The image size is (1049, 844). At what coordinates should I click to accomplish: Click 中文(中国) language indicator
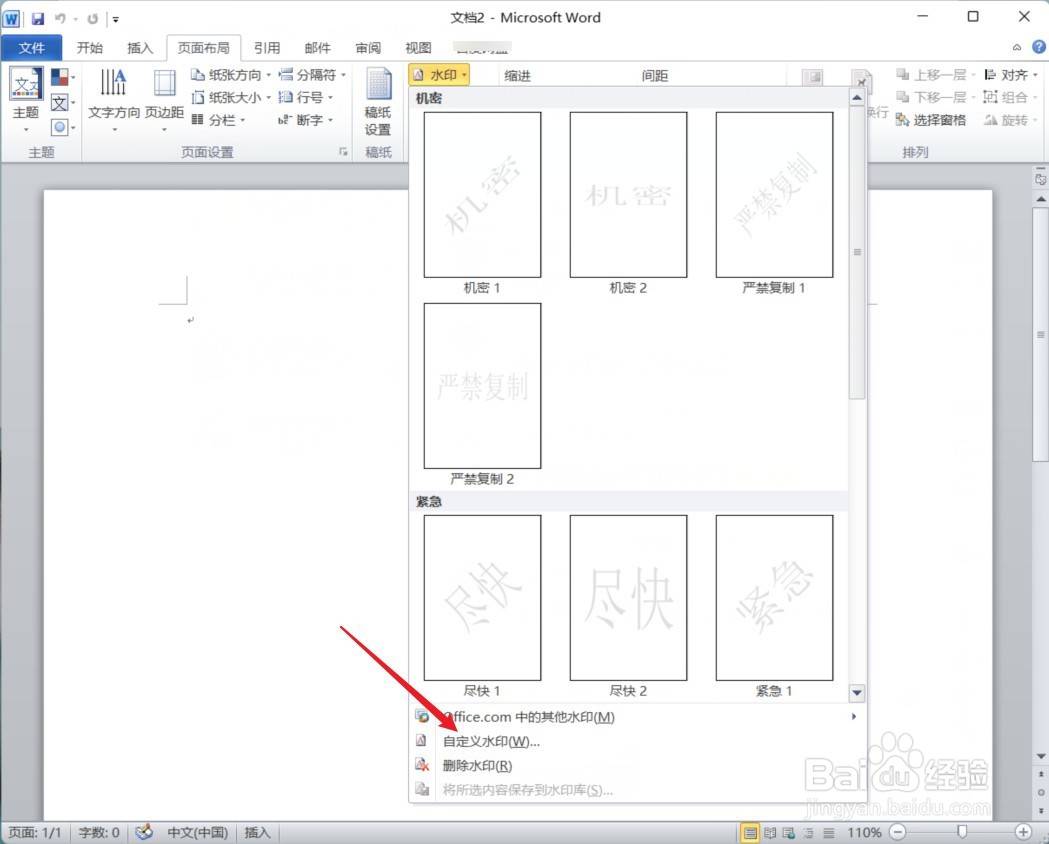[x=197, y=833]
